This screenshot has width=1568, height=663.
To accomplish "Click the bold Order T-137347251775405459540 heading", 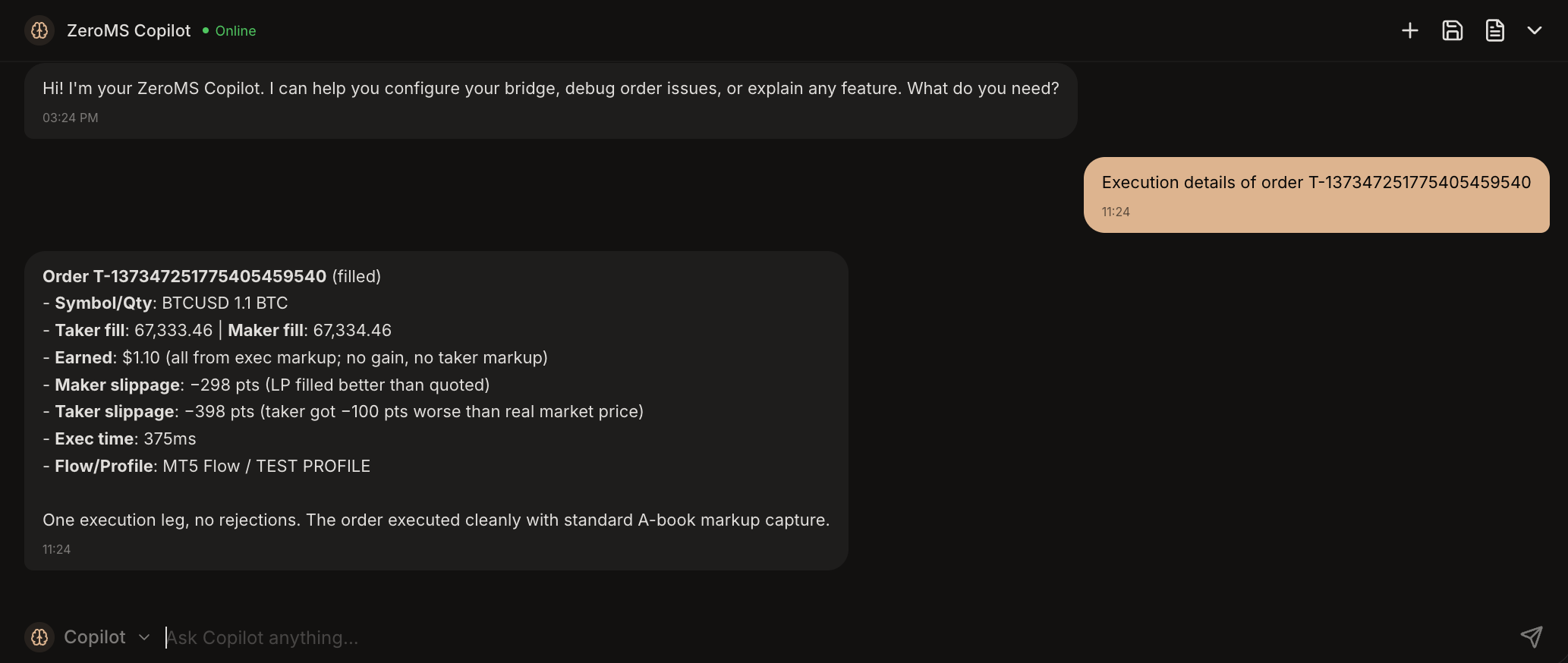I will coord(184,276).
